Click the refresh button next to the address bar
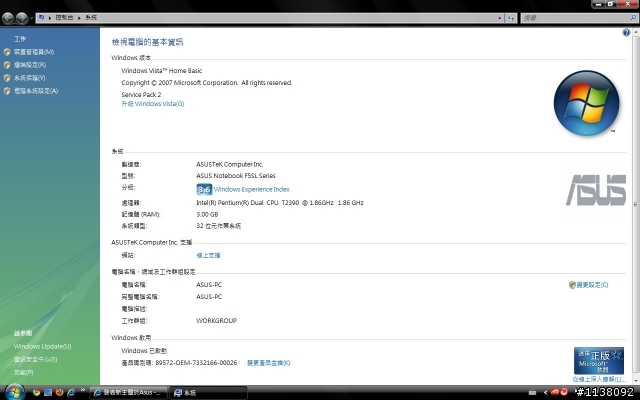Screen dimensions: 640x400 (x=511, y=18)
